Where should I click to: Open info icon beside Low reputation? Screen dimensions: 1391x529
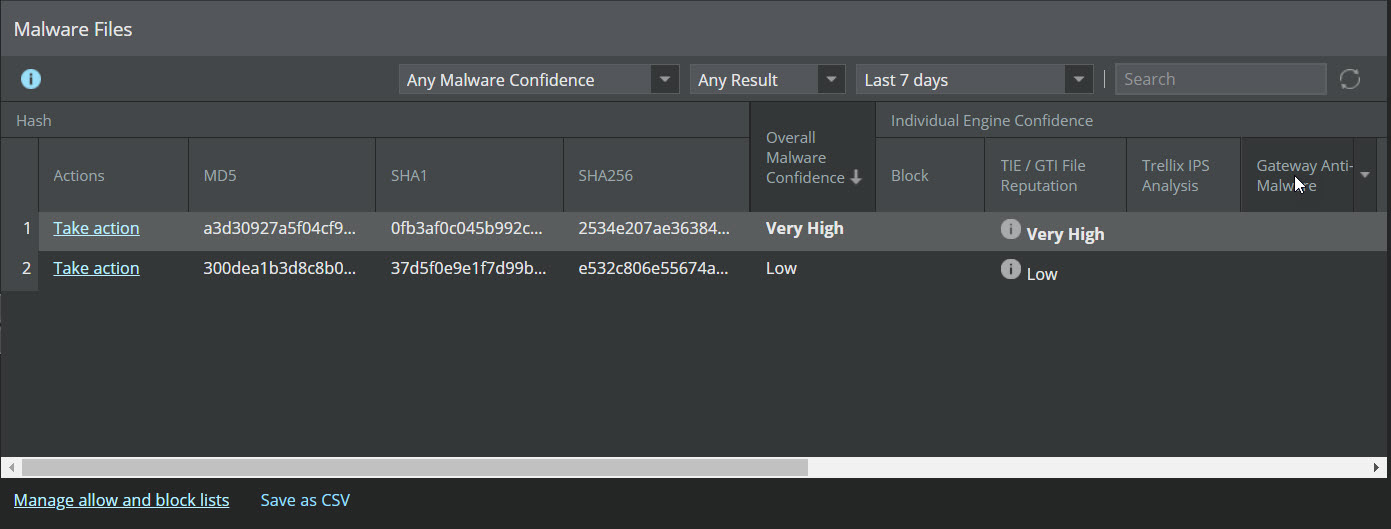point(1010,270)
